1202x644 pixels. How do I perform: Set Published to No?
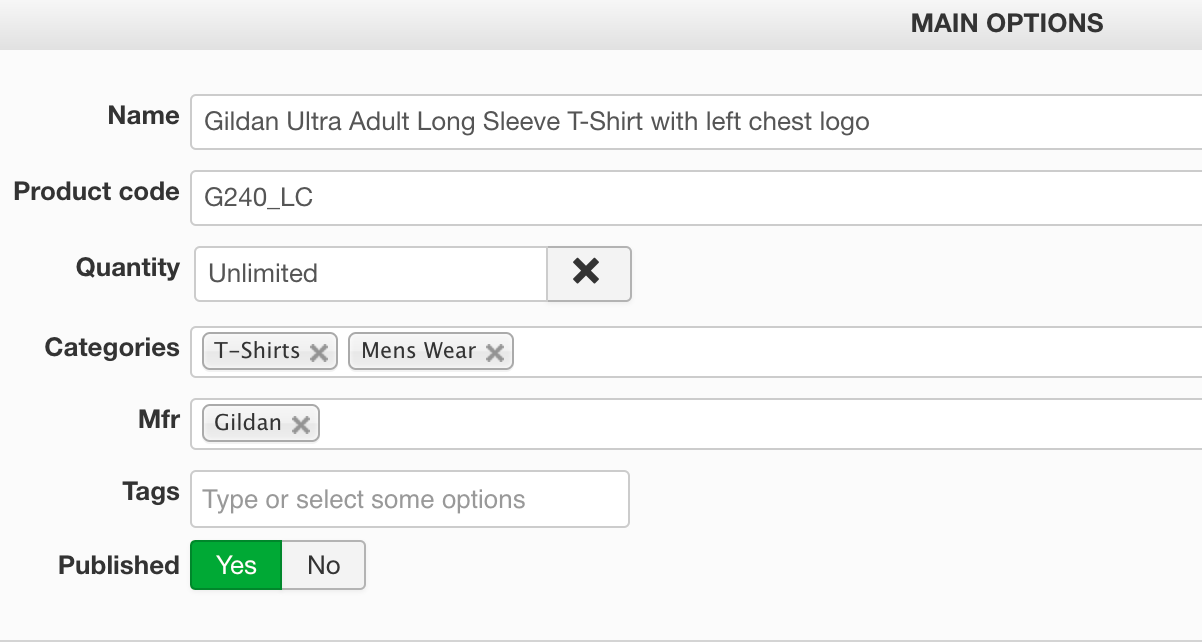point(323,565)
